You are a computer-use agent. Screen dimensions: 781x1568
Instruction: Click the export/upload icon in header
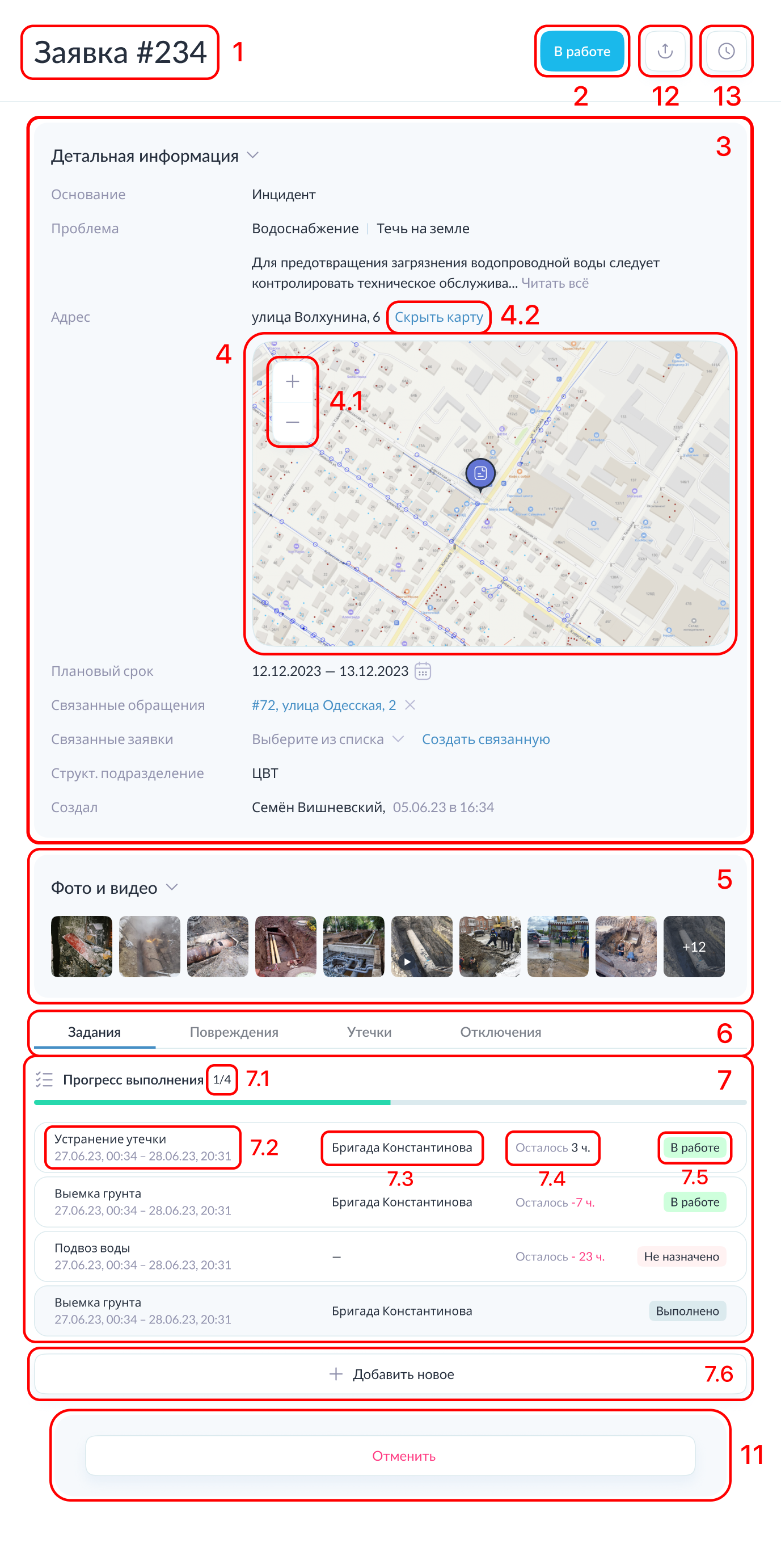coord(665,51)
